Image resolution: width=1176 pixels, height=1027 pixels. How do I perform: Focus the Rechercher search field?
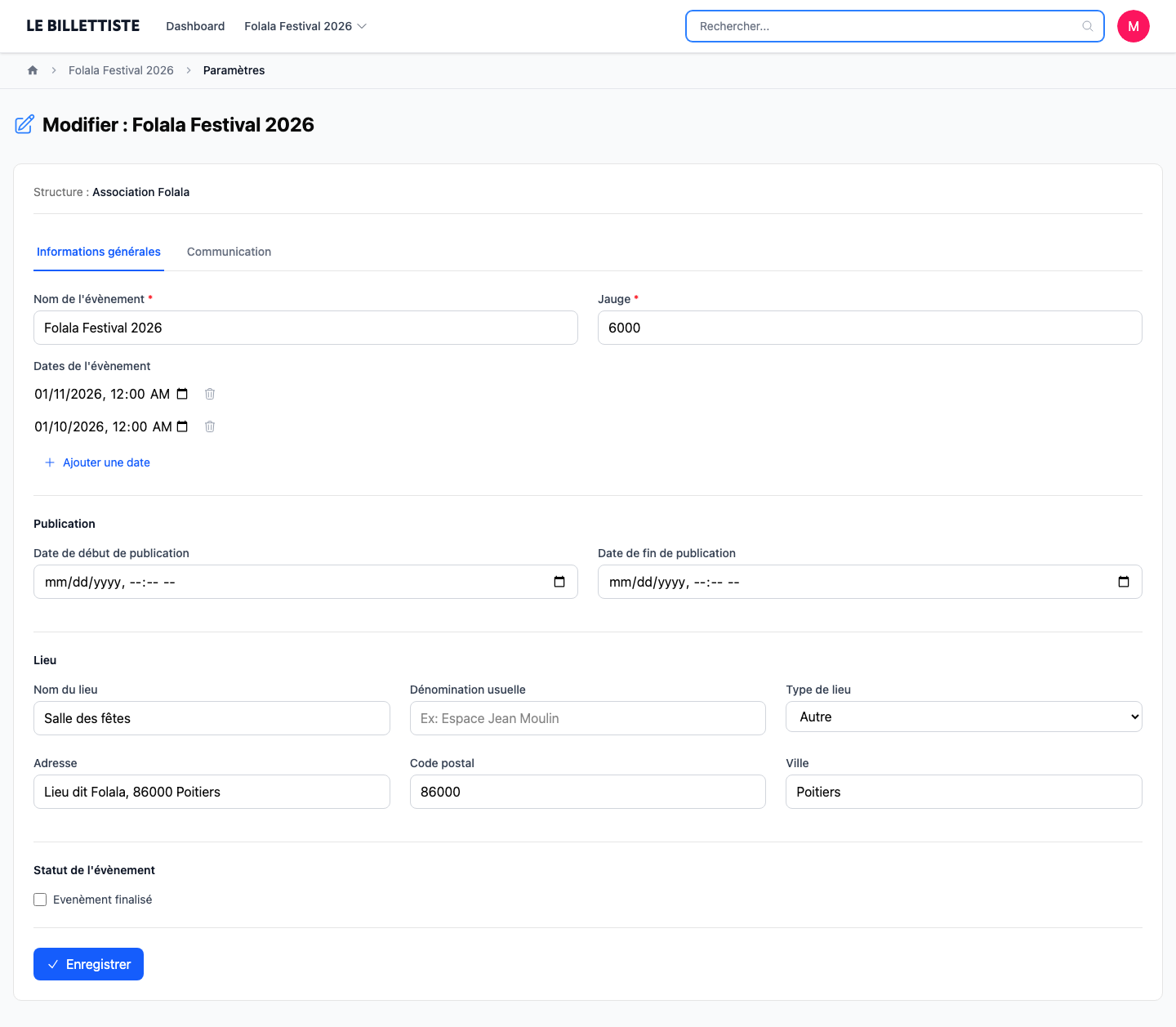click(895, 26)
